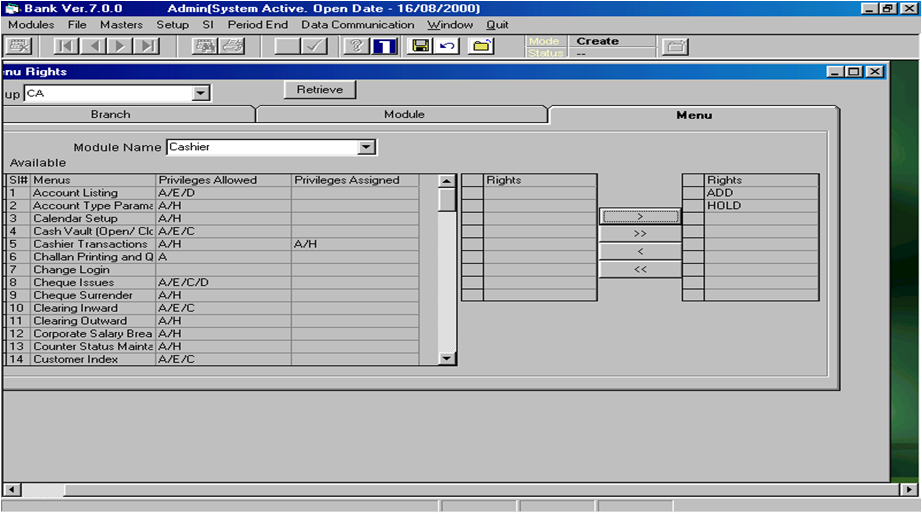Expand the group dropdown showing CA
This screenshot has width=922, height=514.
tap(201, 93)
